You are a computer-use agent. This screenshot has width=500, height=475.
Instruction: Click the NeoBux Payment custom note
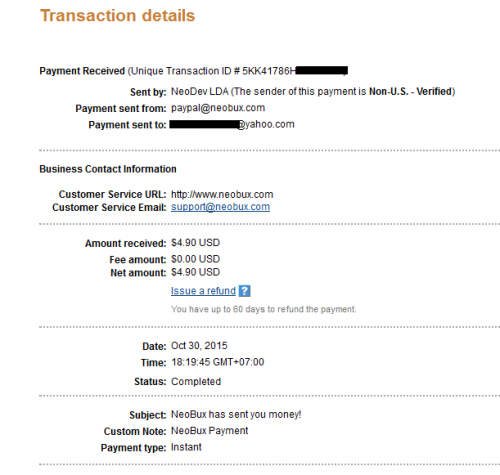coord(209,431)
